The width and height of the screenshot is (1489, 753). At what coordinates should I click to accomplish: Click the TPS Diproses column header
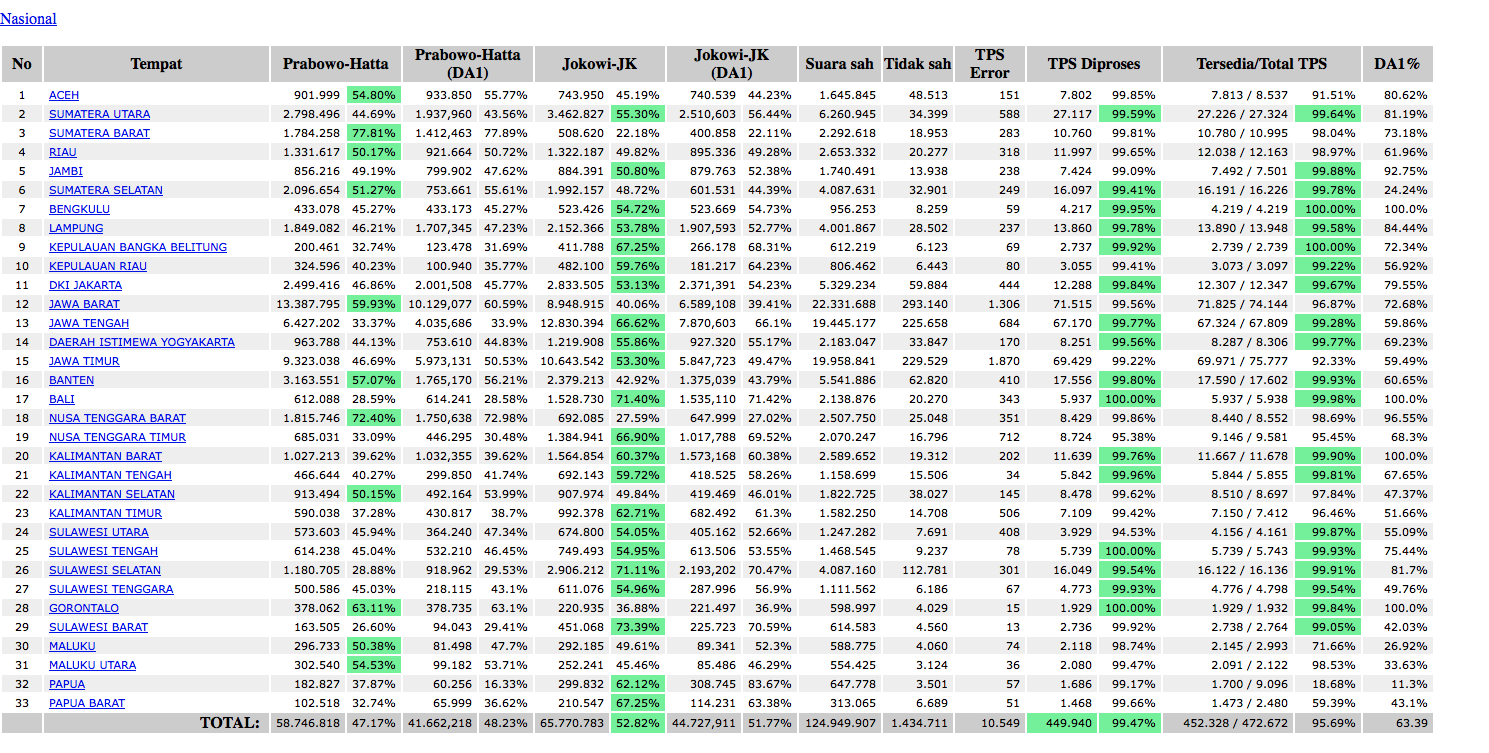pyautogui.click(x=1093, y=64)
